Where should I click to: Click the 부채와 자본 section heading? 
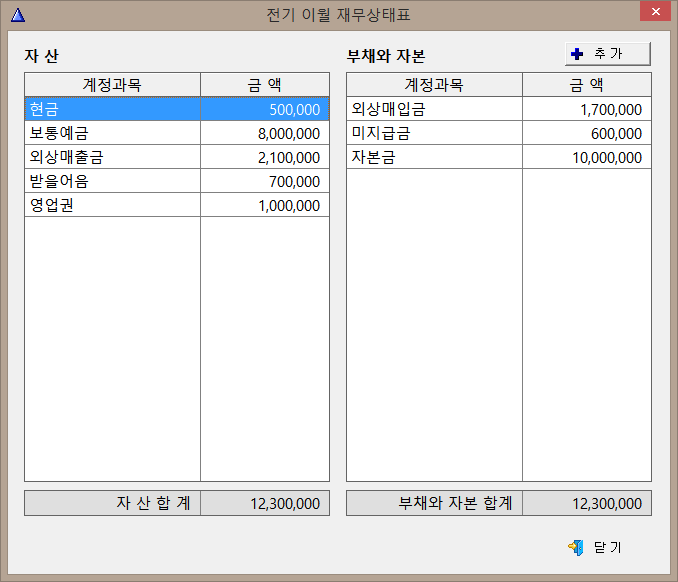[x=386, y=56]
